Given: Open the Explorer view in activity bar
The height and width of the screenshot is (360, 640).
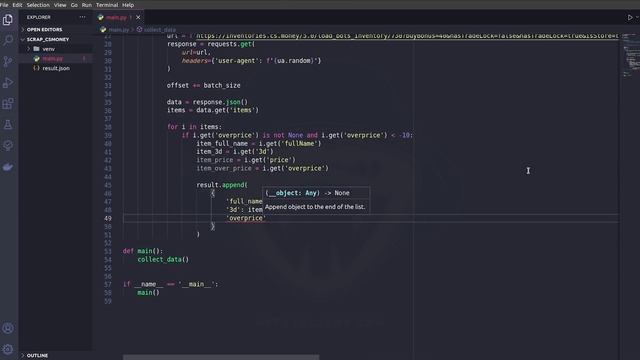Looking at the screenshot, I should [x=8, y=19].
